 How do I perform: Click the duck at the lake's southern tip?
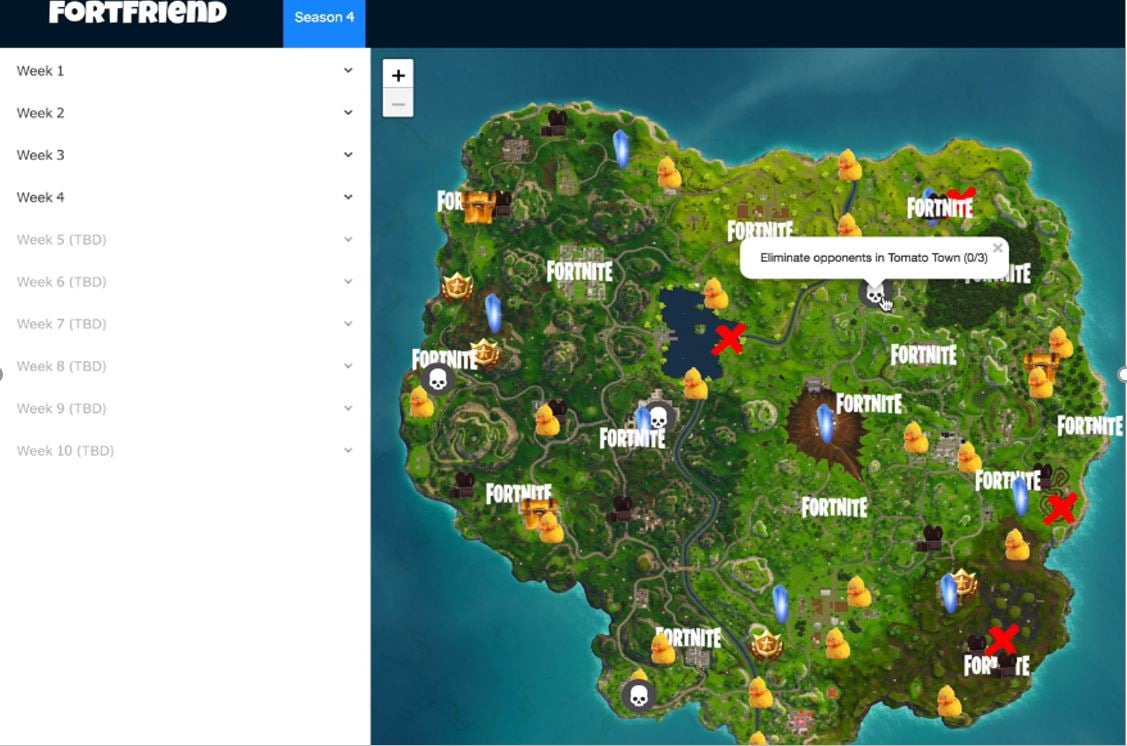pos(694,383)
